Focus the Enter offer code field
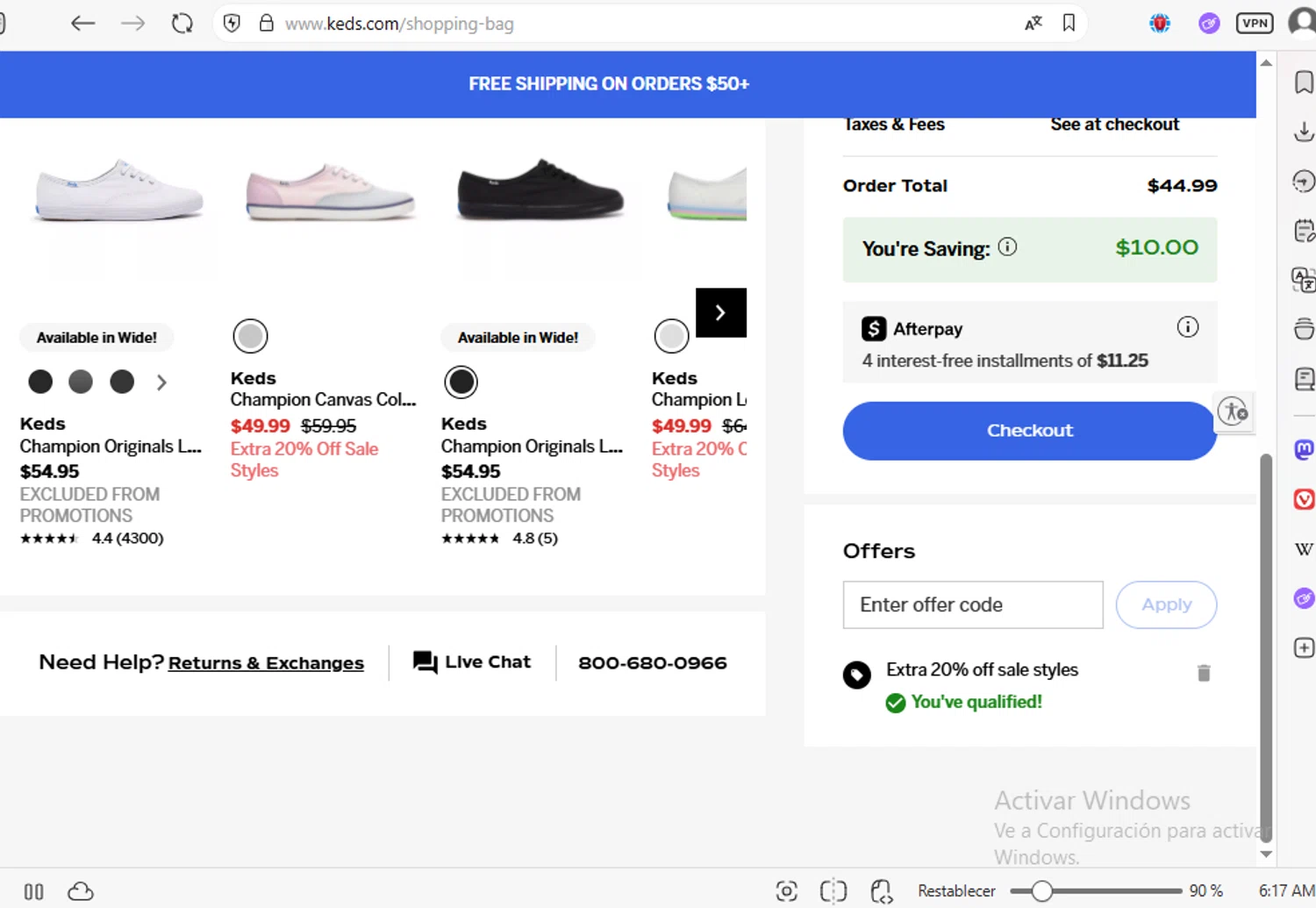Image resolution: width=1316 pixels, height=908 pixels. point(972,604)
